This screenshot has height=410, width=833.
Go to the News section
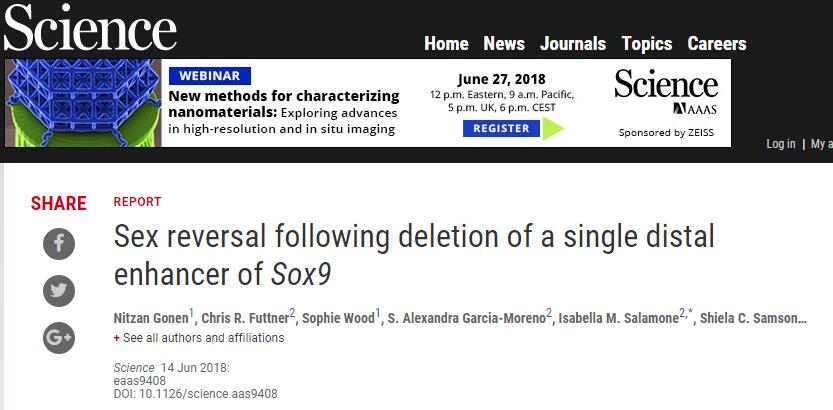click(504, 43)
